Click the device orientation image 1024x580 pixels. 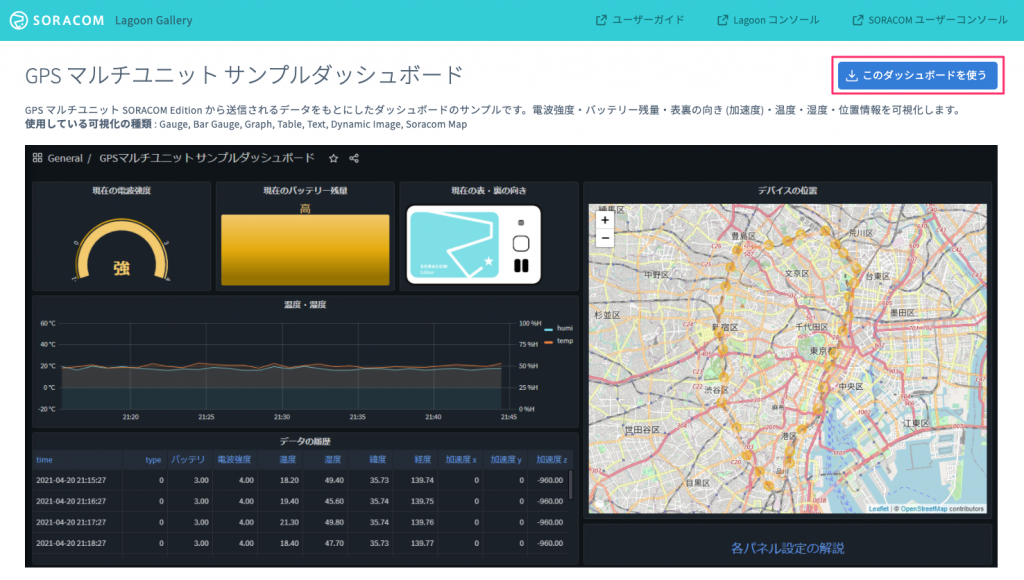pyautogui.click(x=473, y=244)
